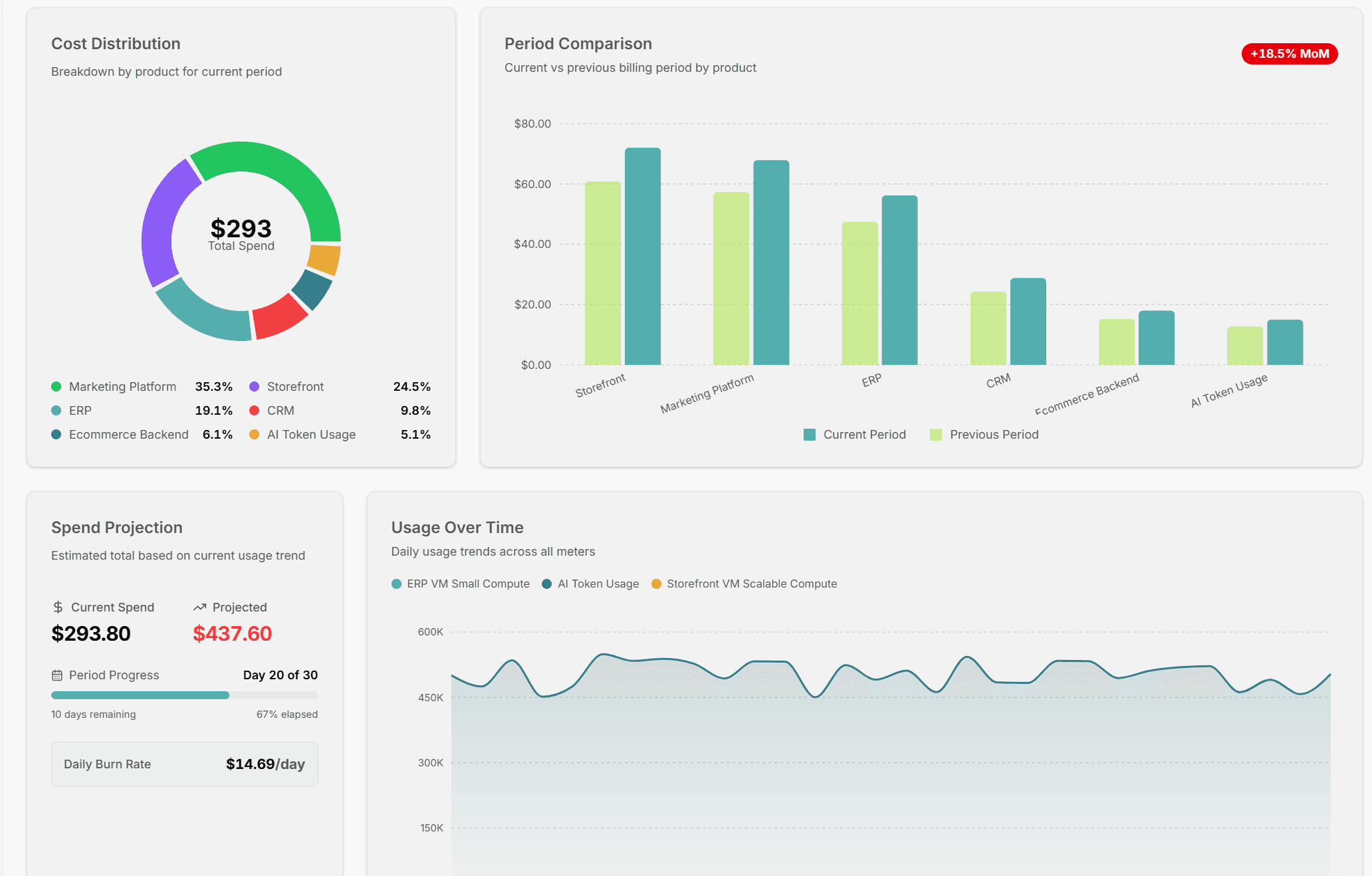Click the ERP teal legend dot in Cost Distribution

point(57,411)
